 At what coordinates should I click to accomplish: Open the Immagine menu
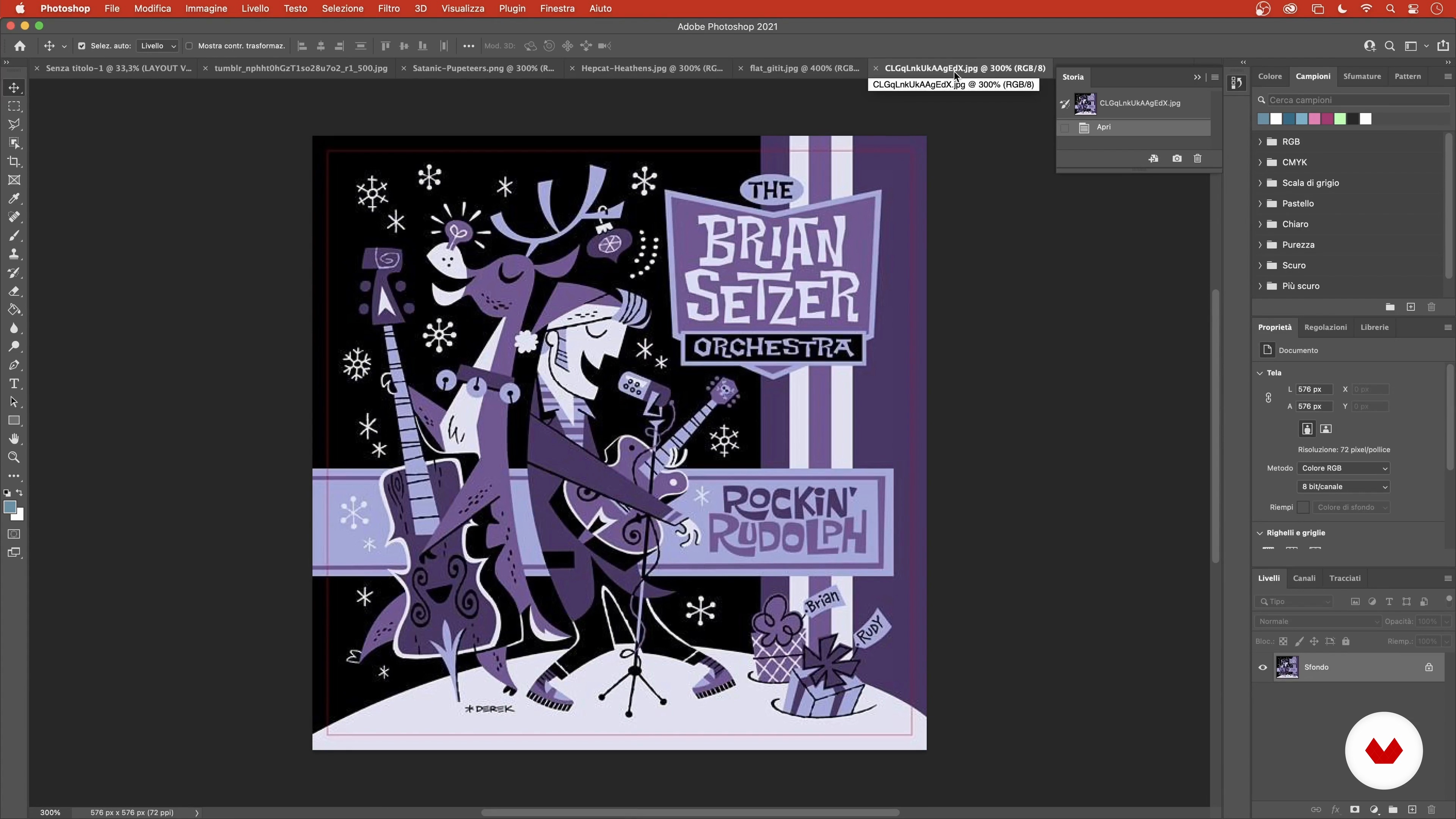pyautogui.click(x=206, y=8)
